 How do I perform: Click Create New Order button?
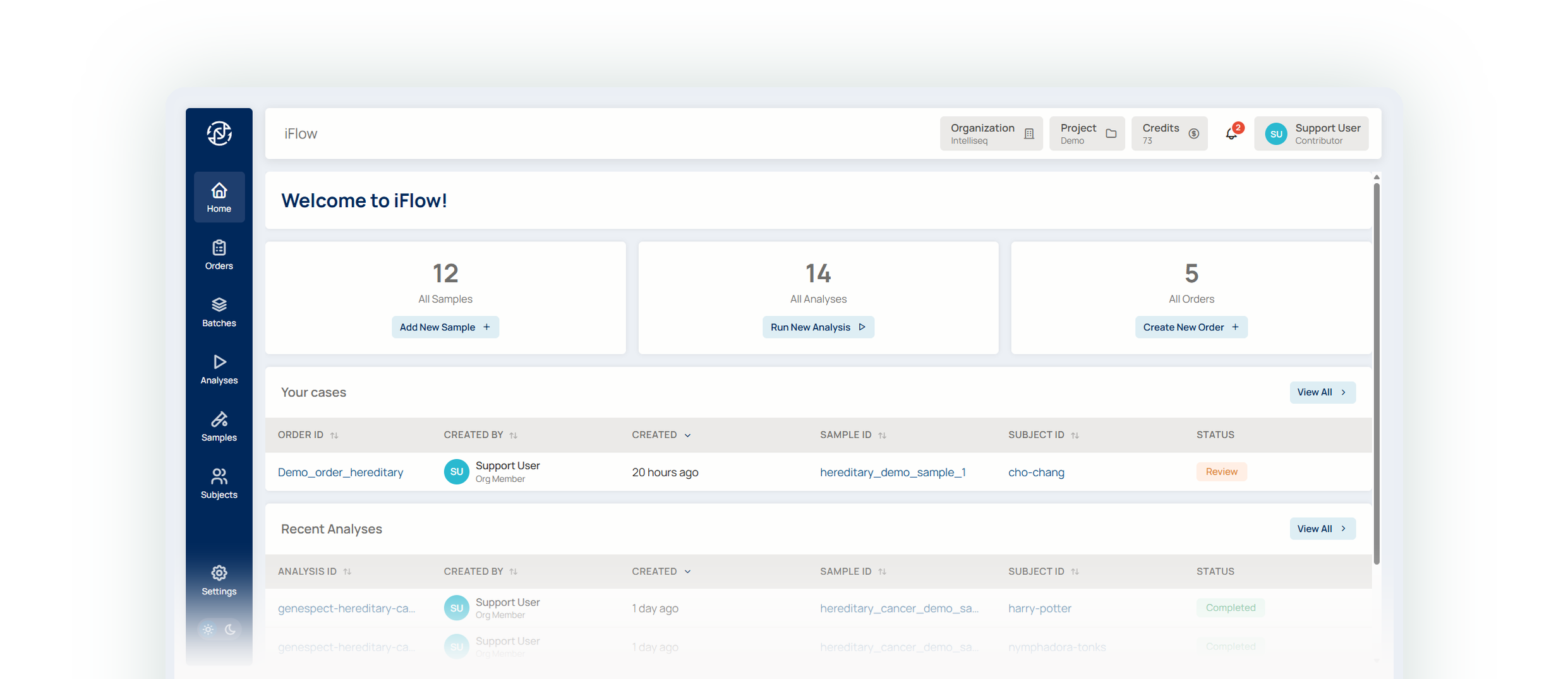click(x=1191, y=327)
